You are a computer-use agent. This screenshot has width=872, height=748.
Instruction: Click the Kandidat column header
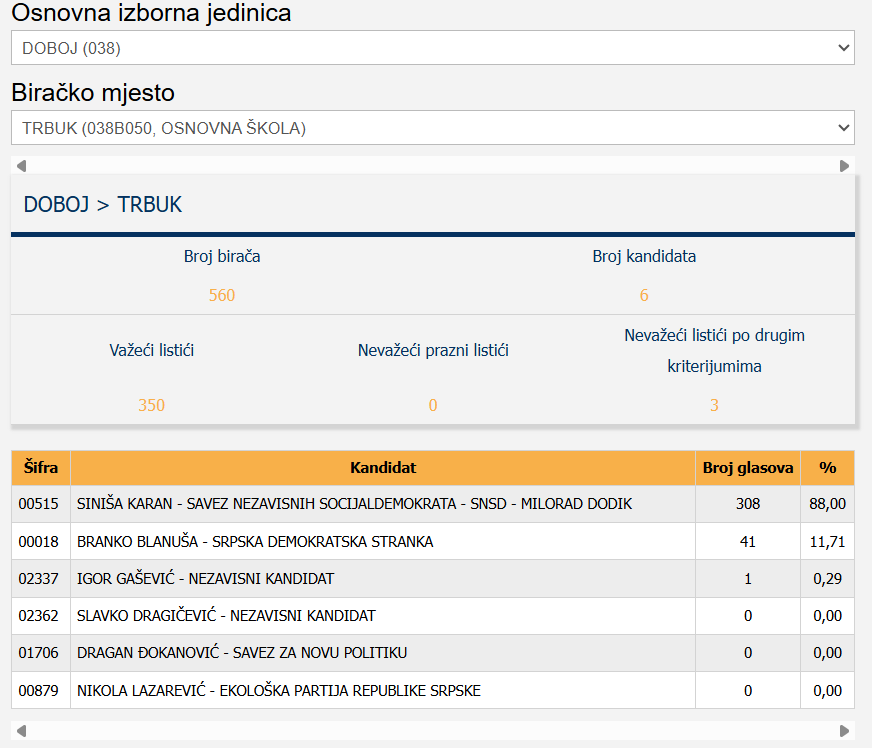coord(383,468)
